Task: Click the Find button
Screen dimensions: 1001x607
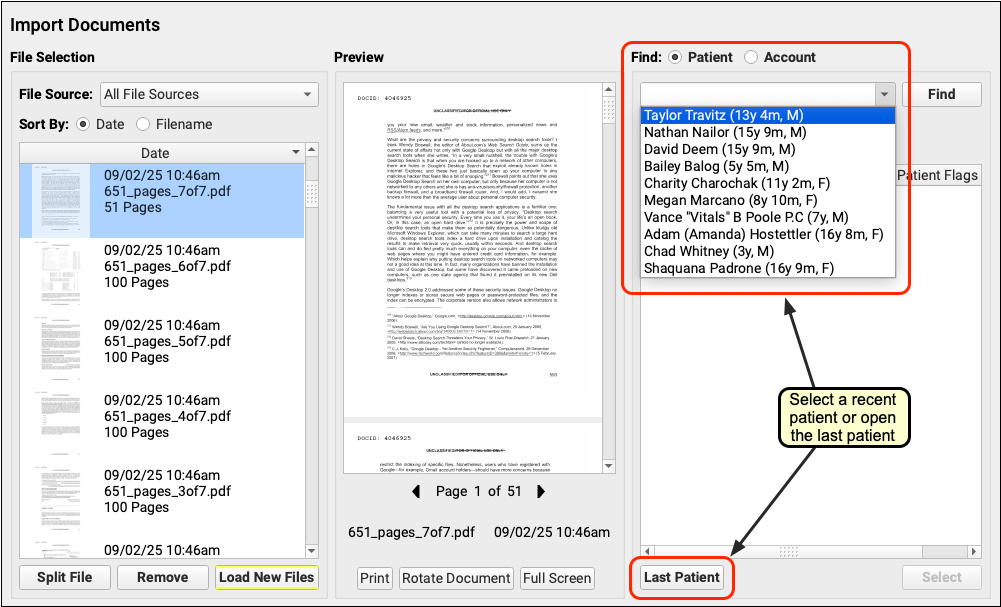Action: tap(942, 94)
